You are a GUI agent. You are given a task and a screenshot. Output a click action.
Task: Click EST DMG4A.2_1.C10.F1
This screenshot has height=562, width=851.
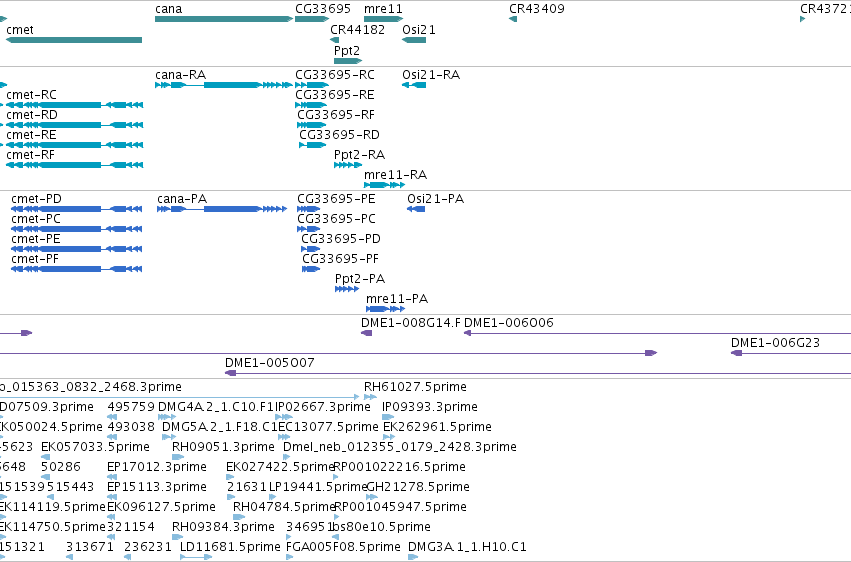[x=167, y=417]
